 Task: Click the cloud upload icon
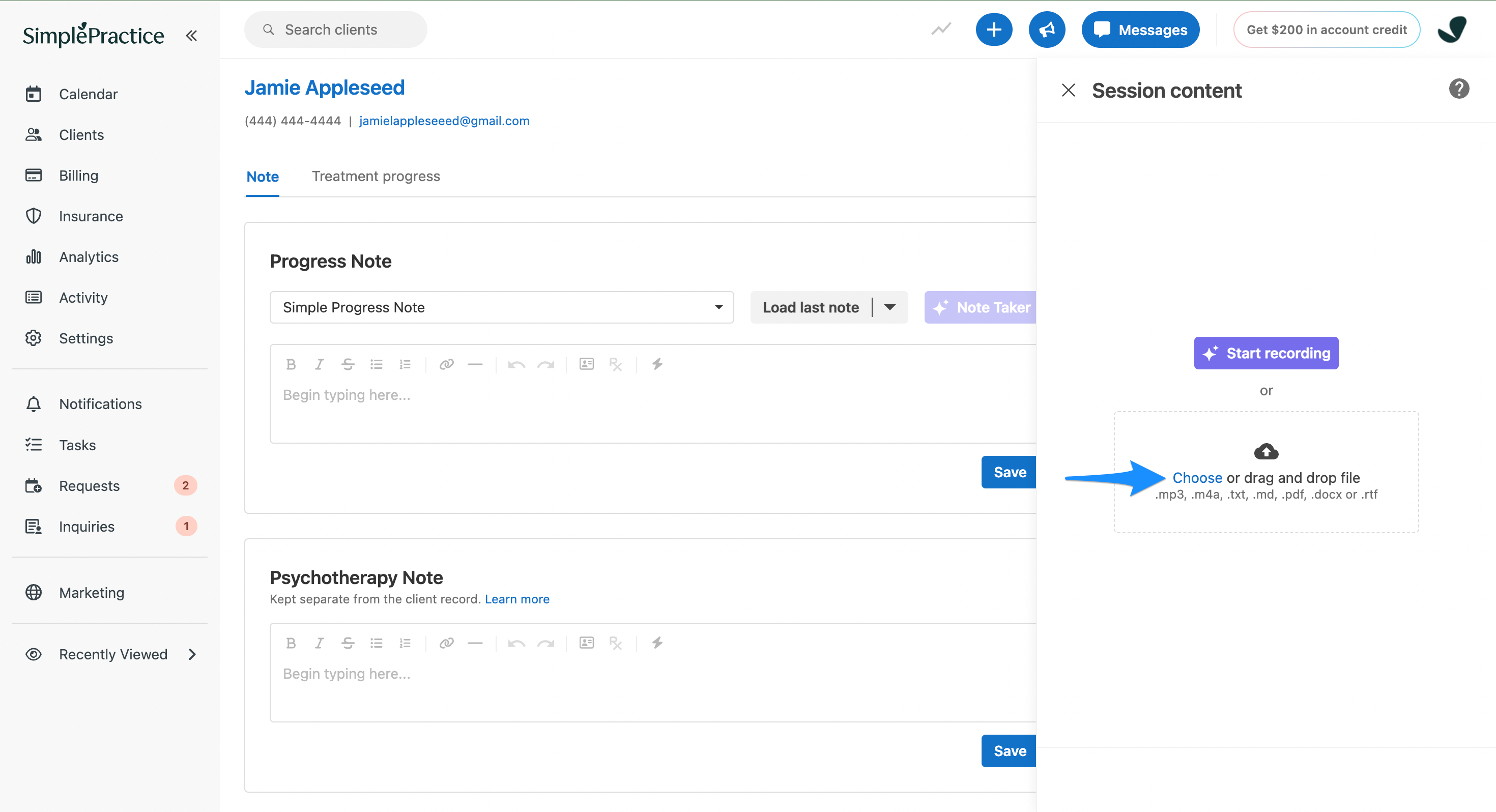point(1266,451)
